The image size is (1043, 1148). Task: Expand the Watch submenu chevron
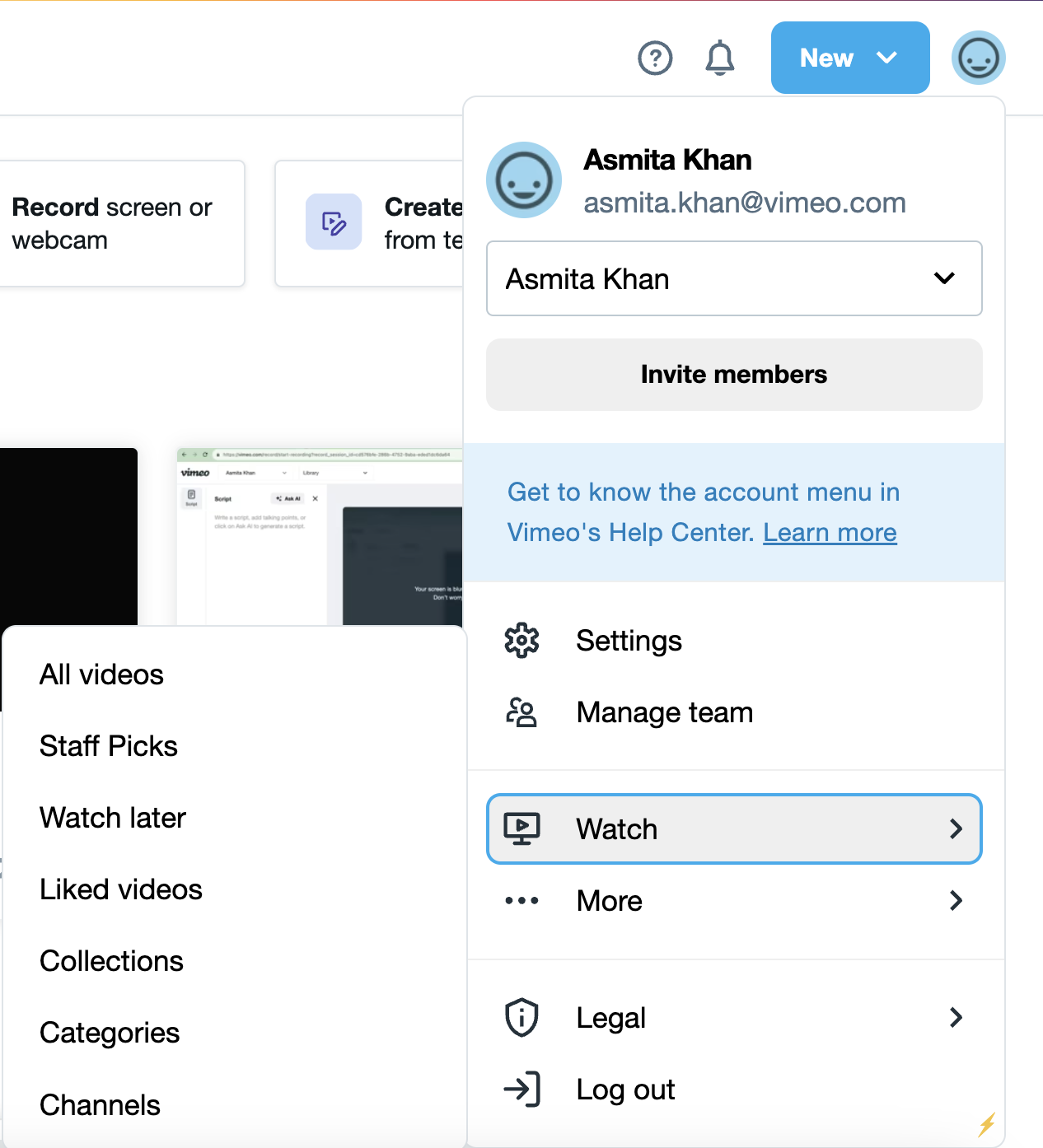coord(956,828)
